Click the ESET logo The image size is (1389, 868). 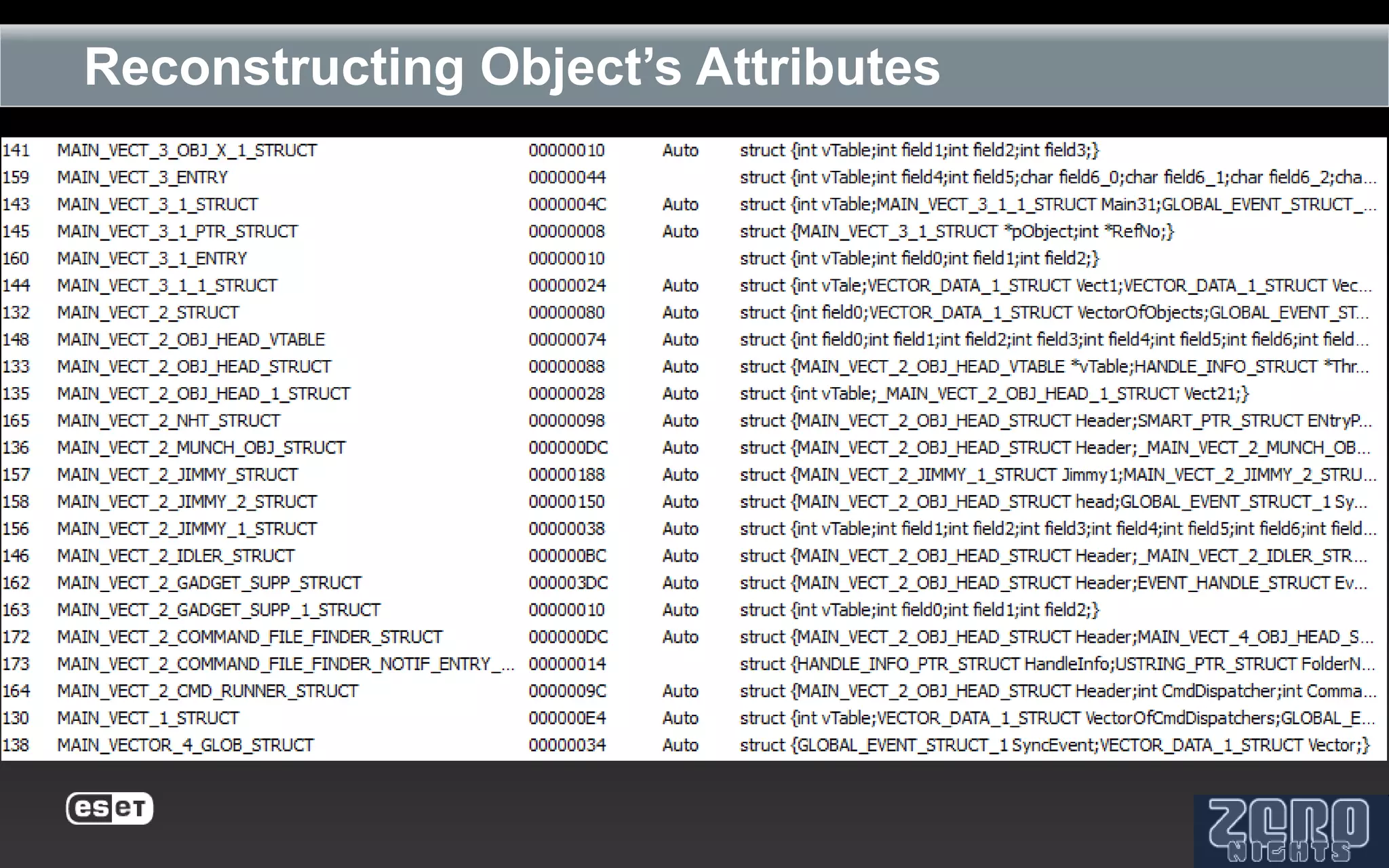tap(110, 808)
